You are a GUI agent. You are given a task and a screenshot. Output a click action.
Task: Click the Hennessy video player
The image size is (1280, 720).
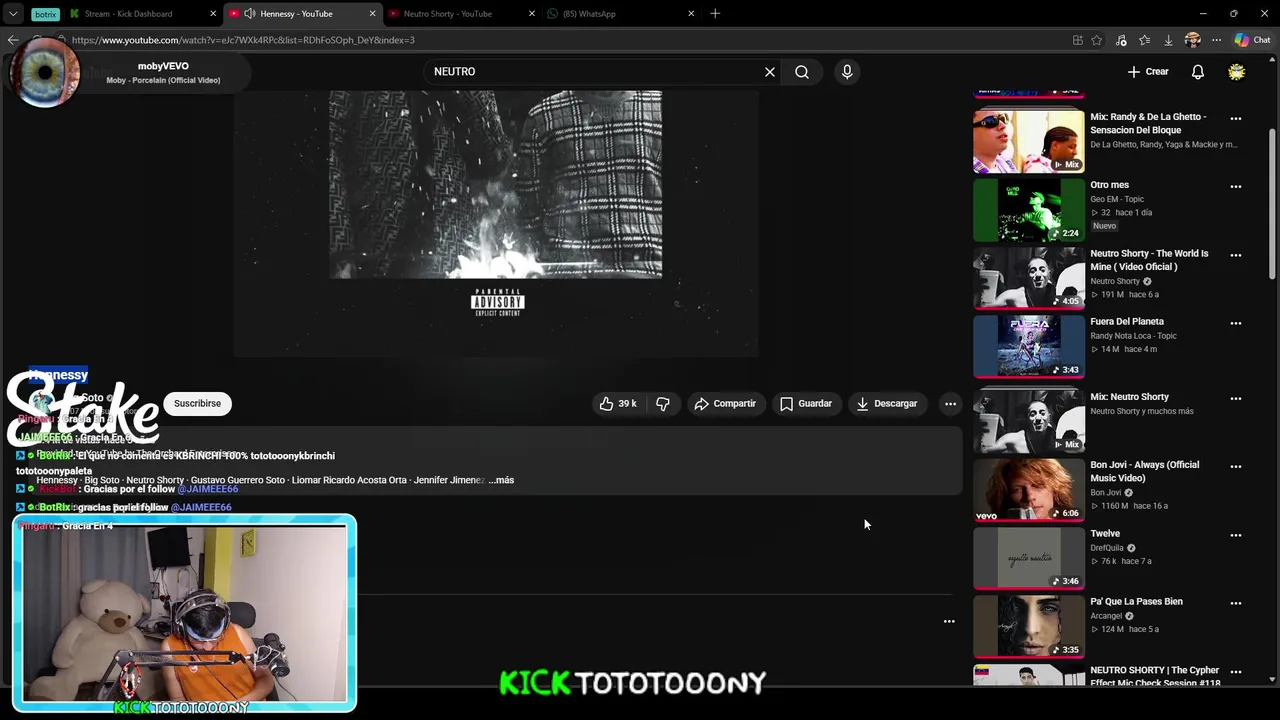pyautogui.click(x=496, y=225)
